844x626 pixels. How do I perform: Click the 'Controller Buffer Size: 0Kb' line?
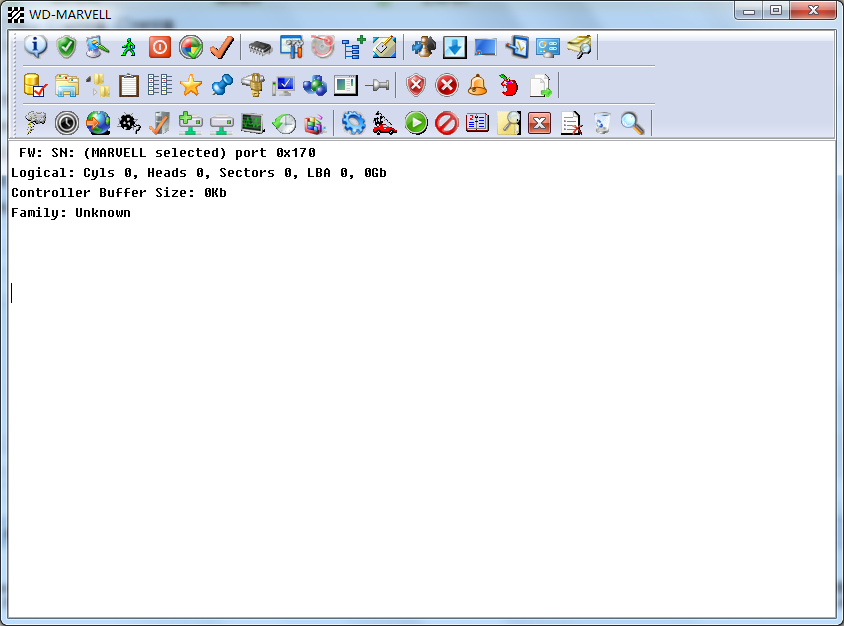pyautogui.click(x=119, y=193)
